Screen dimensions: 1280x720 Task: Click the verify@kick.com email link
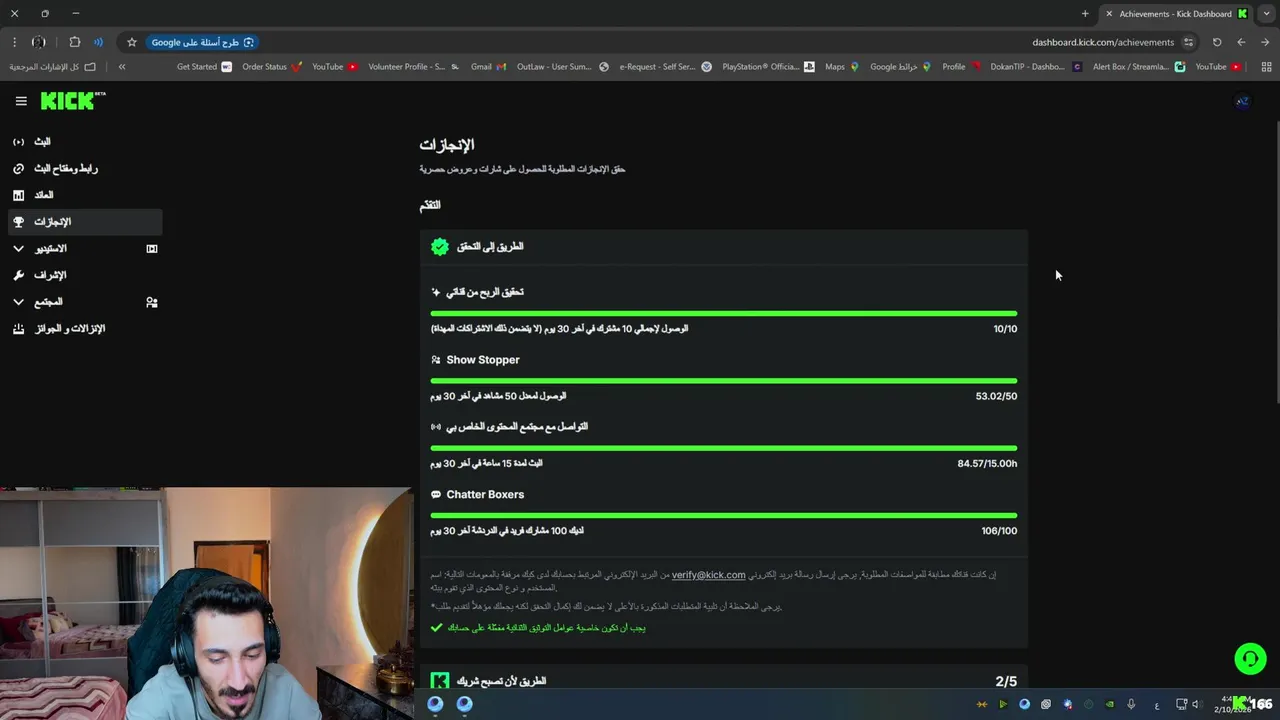[708, 575]
